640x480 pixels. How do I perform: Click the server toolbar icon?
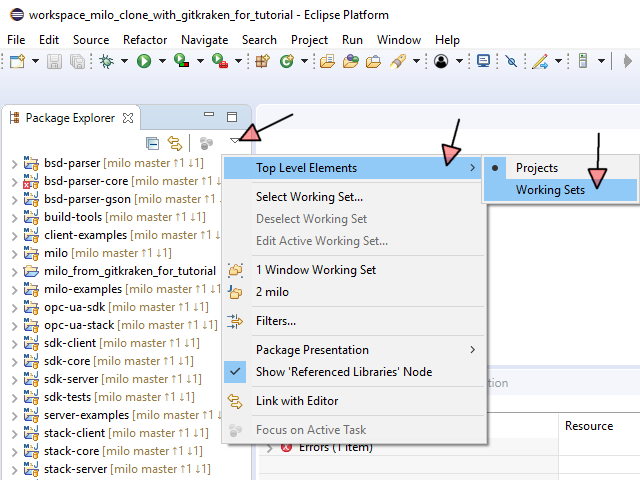(x=583, y=61)
